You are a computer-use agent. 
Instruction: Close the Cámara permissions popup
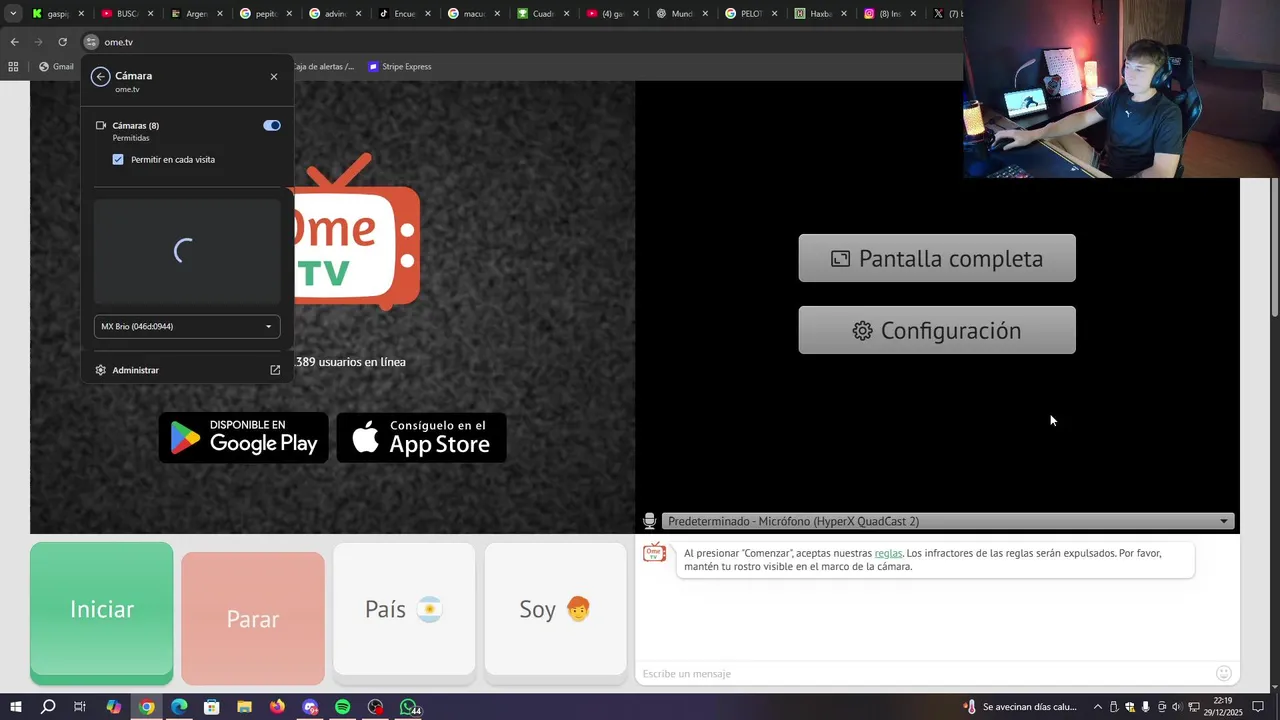click(274, 77)
